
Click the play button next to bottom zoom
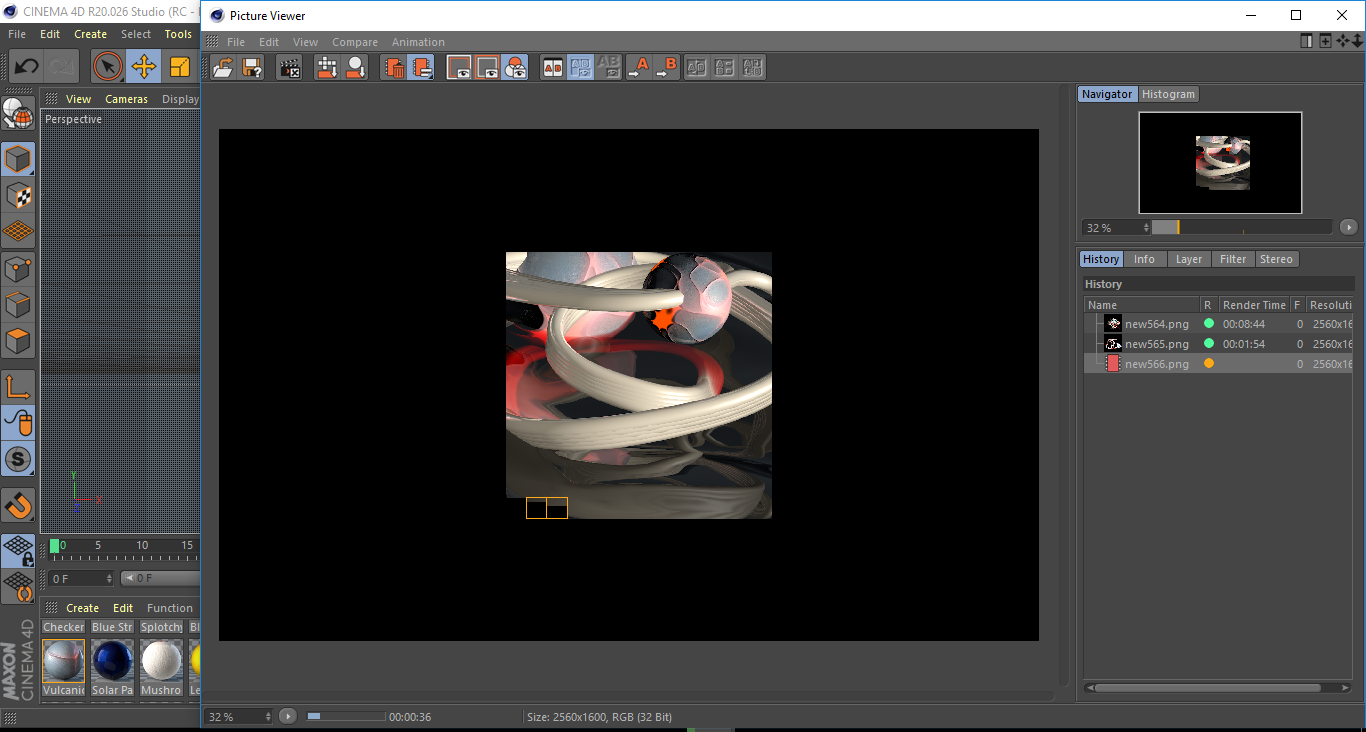[288, 716]
